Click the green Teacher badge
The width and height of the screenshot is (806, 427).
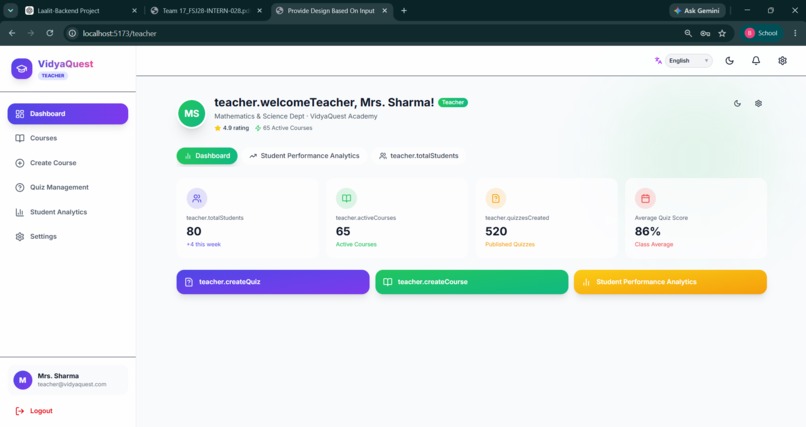(453, 102)
